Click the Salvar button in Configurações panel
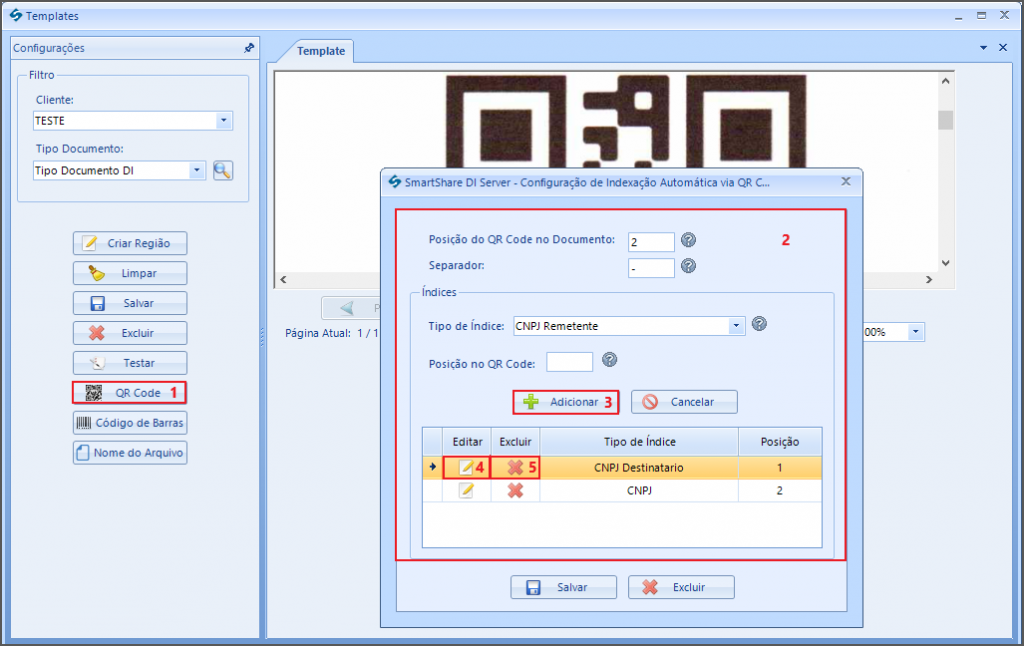 (129, 303)
